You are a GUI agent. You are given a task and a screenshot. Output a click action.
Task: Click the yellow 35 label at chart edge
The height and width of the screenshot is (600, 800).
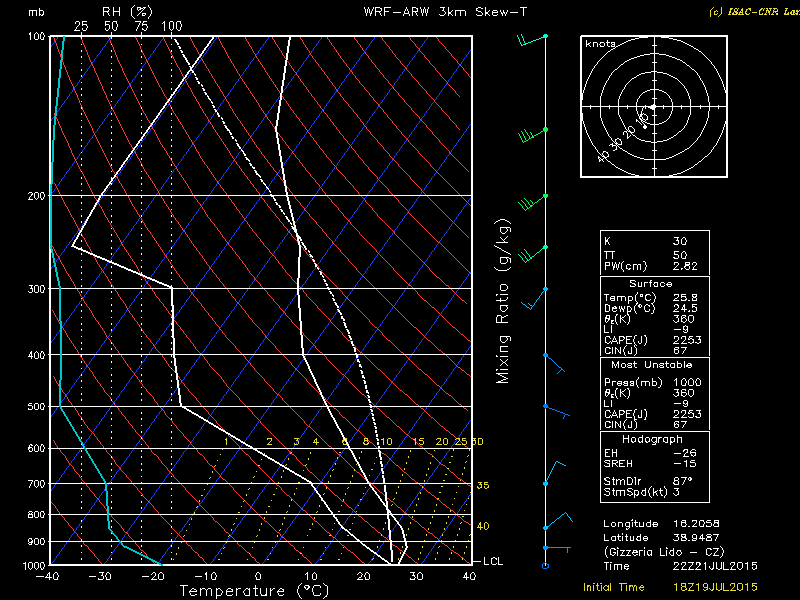(x=483, y=485)
